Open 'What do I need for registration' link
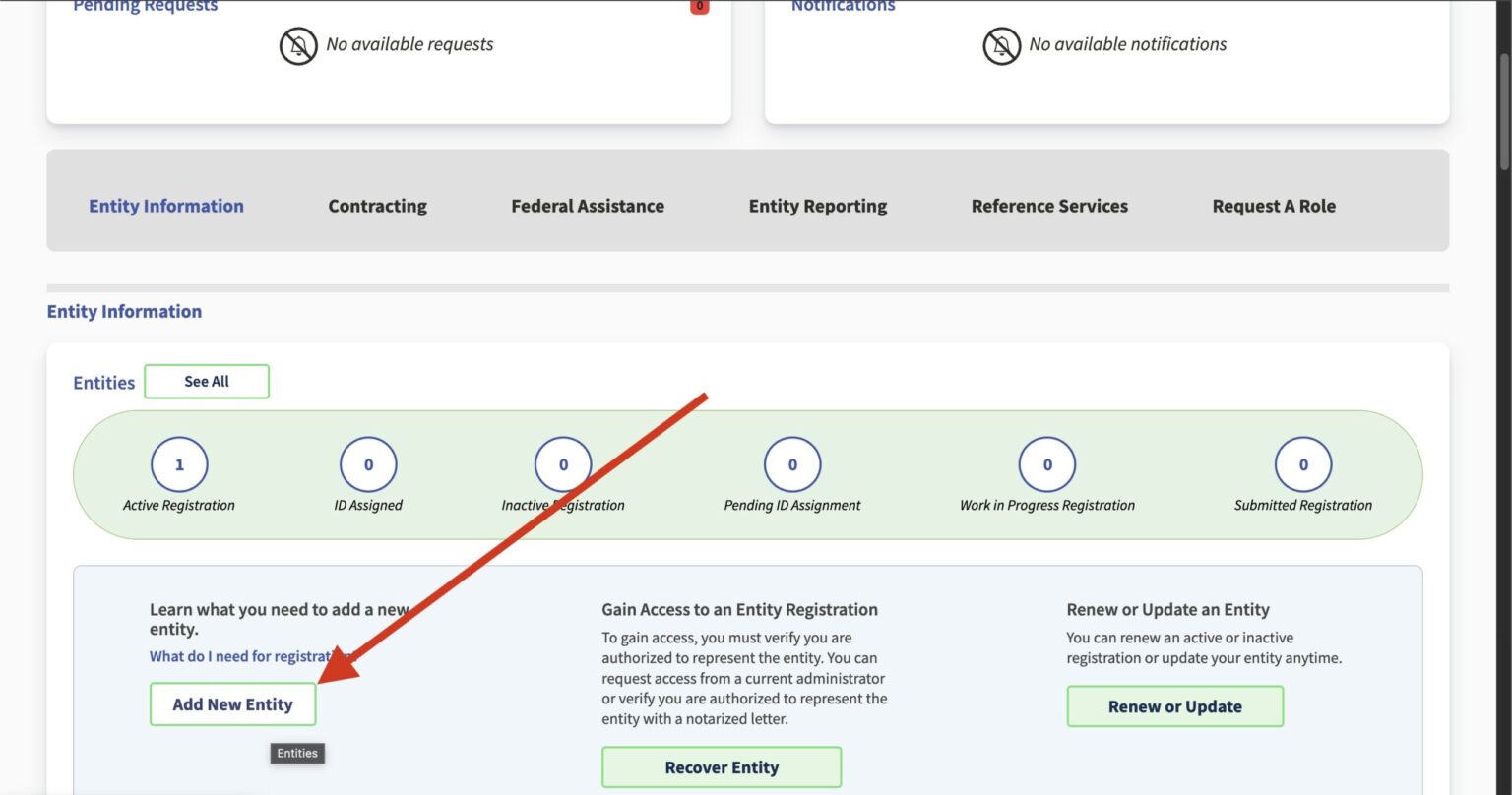Screen dimensions: 1512x795 click(251, 656)
